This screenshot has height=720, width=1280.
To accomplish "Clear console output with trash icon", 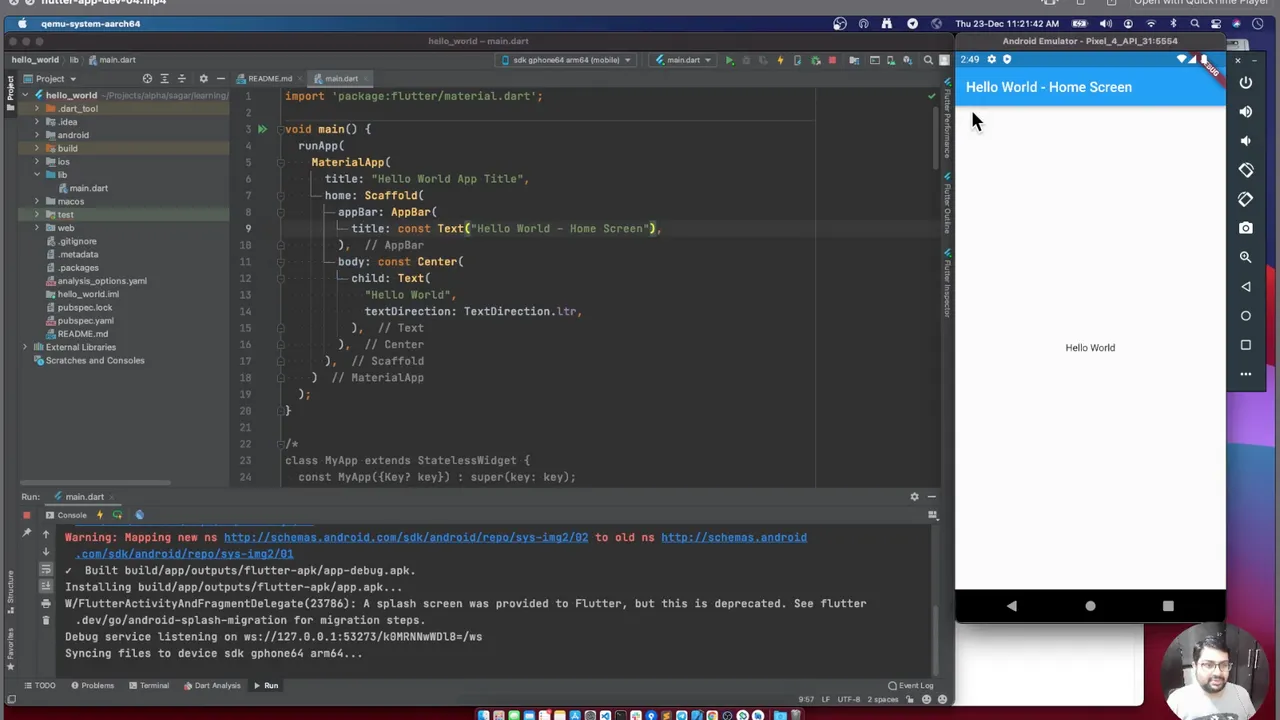I will point(45,620).
